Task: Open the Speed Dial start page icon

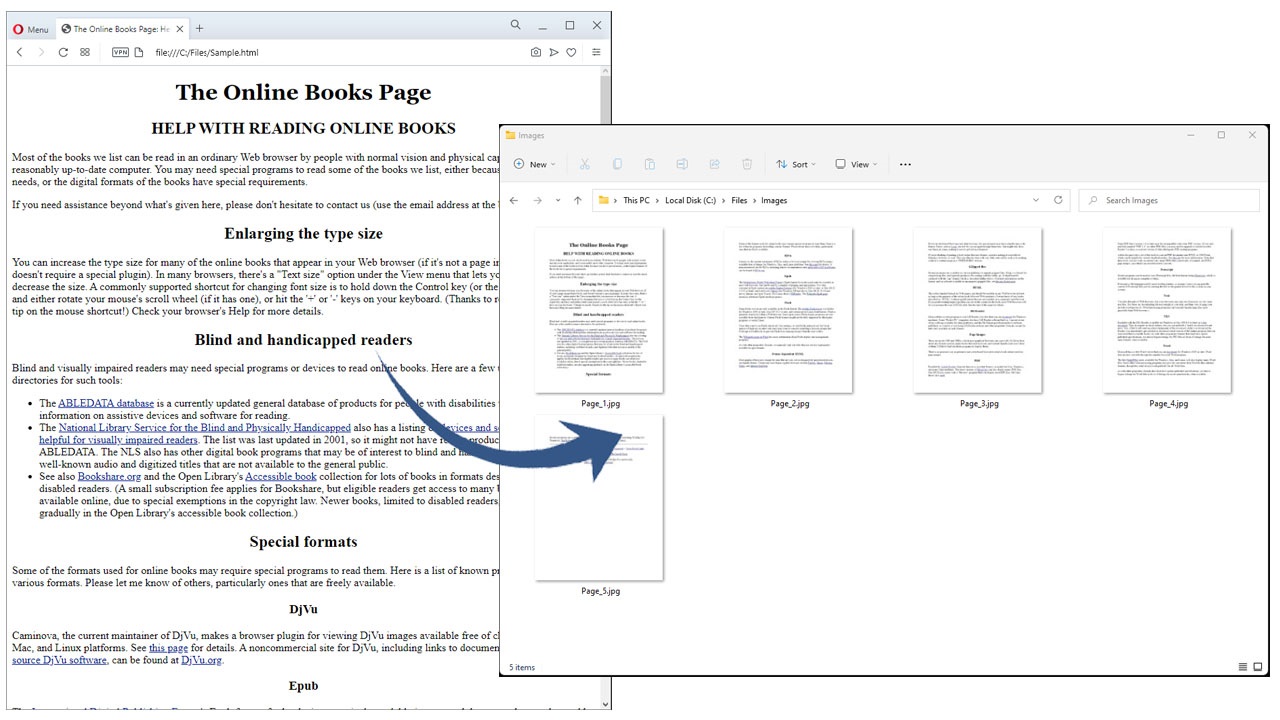Action: [85, 52]
